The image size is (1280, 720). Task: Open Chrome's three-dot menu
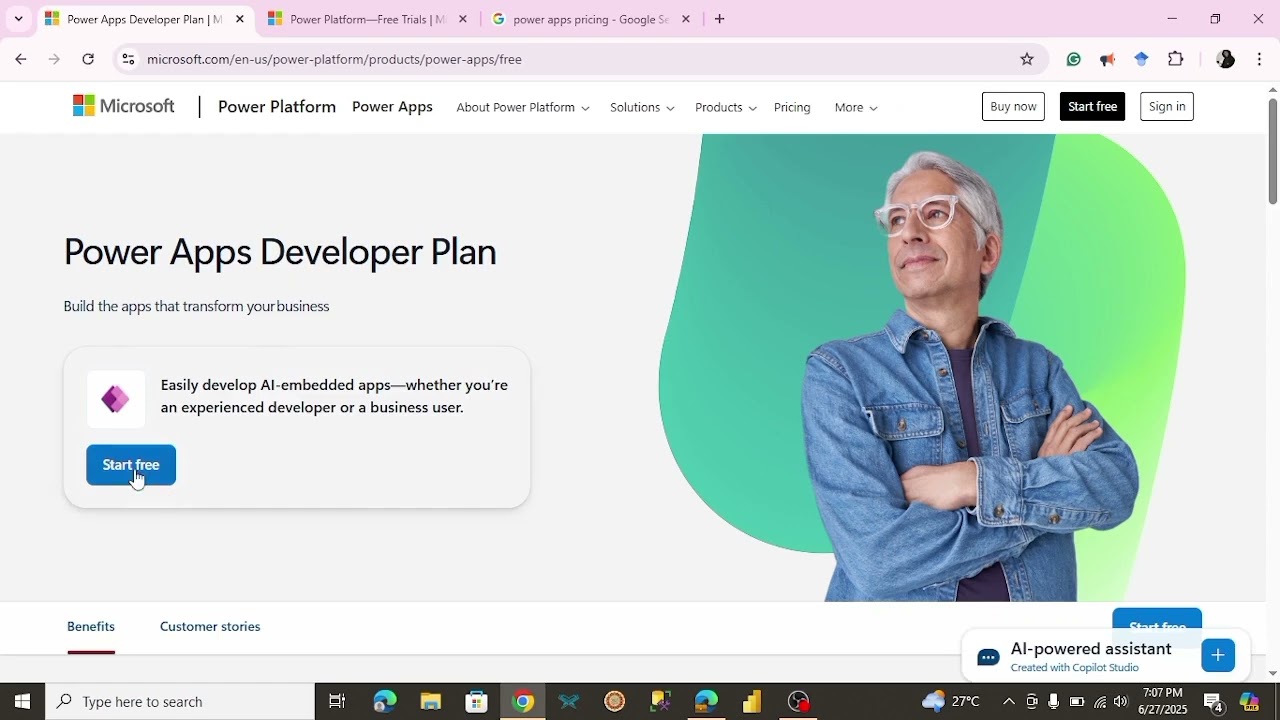point(1259,59)
